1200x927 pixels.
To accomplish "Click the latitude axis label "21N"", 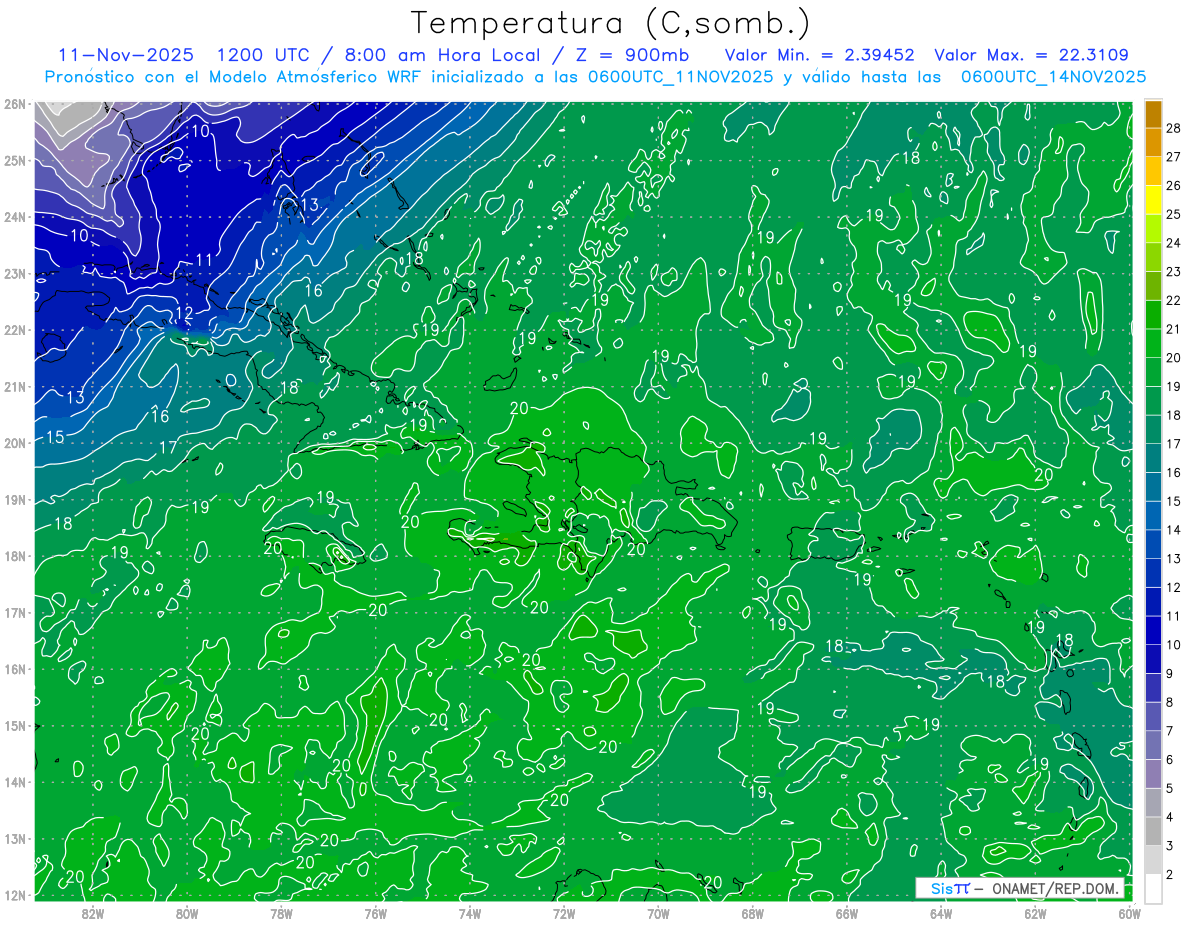I will 14,386.
